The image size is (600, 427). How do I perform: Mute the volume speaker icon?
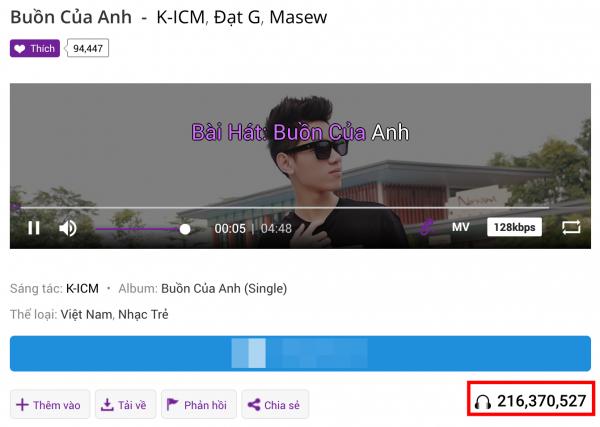point(68,228)
